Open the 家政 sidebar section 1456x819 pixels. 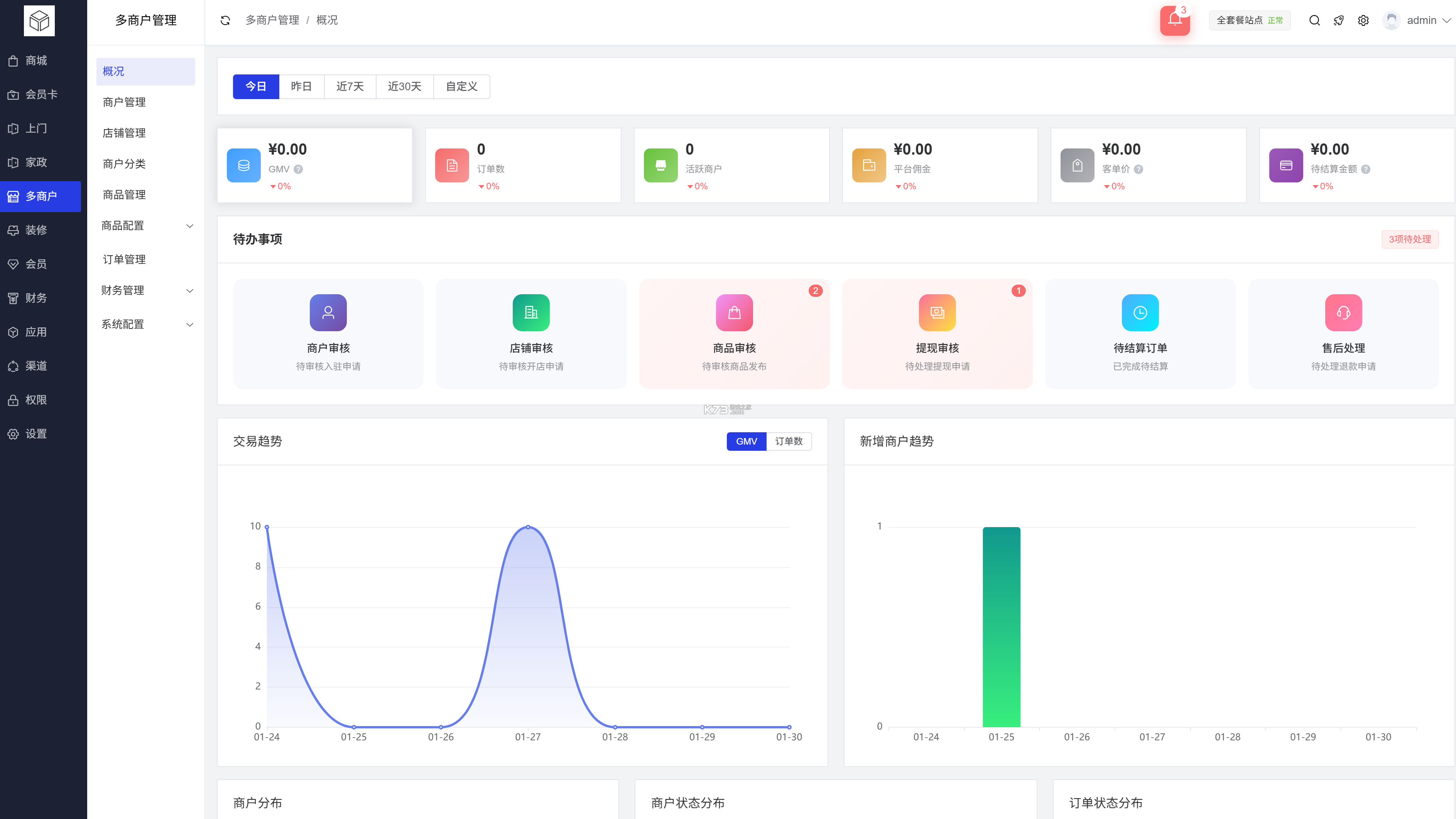(40, 162)
